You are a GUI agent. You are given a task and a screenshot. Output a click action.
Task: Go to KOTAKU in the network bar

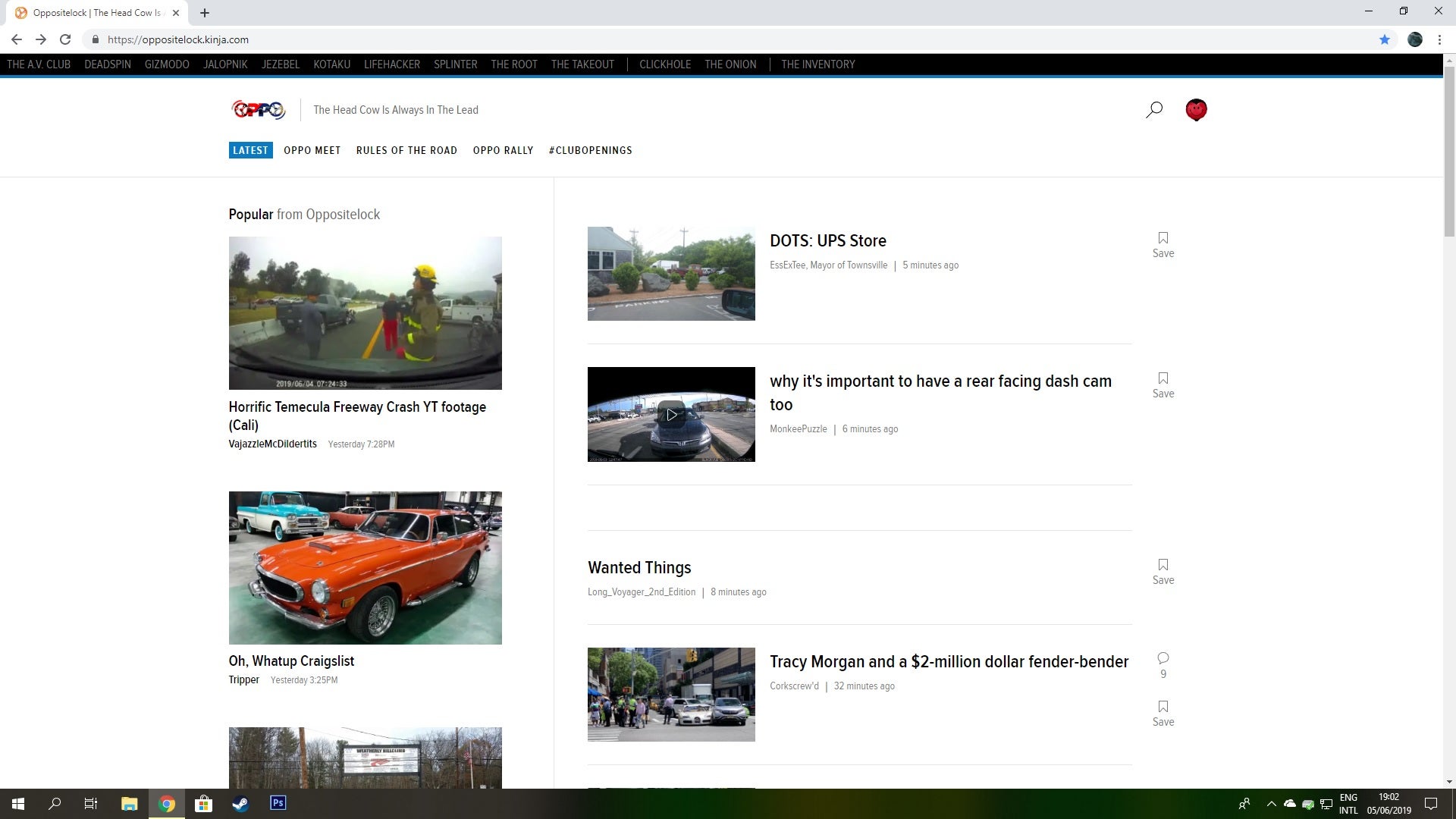331,64
